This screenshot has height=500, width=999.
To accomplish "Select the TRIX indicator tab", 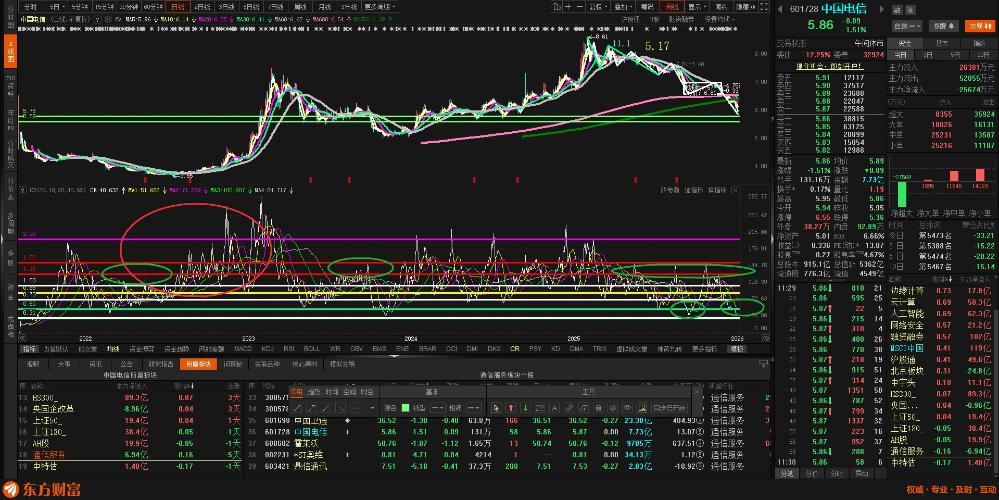I will point(600,349).
